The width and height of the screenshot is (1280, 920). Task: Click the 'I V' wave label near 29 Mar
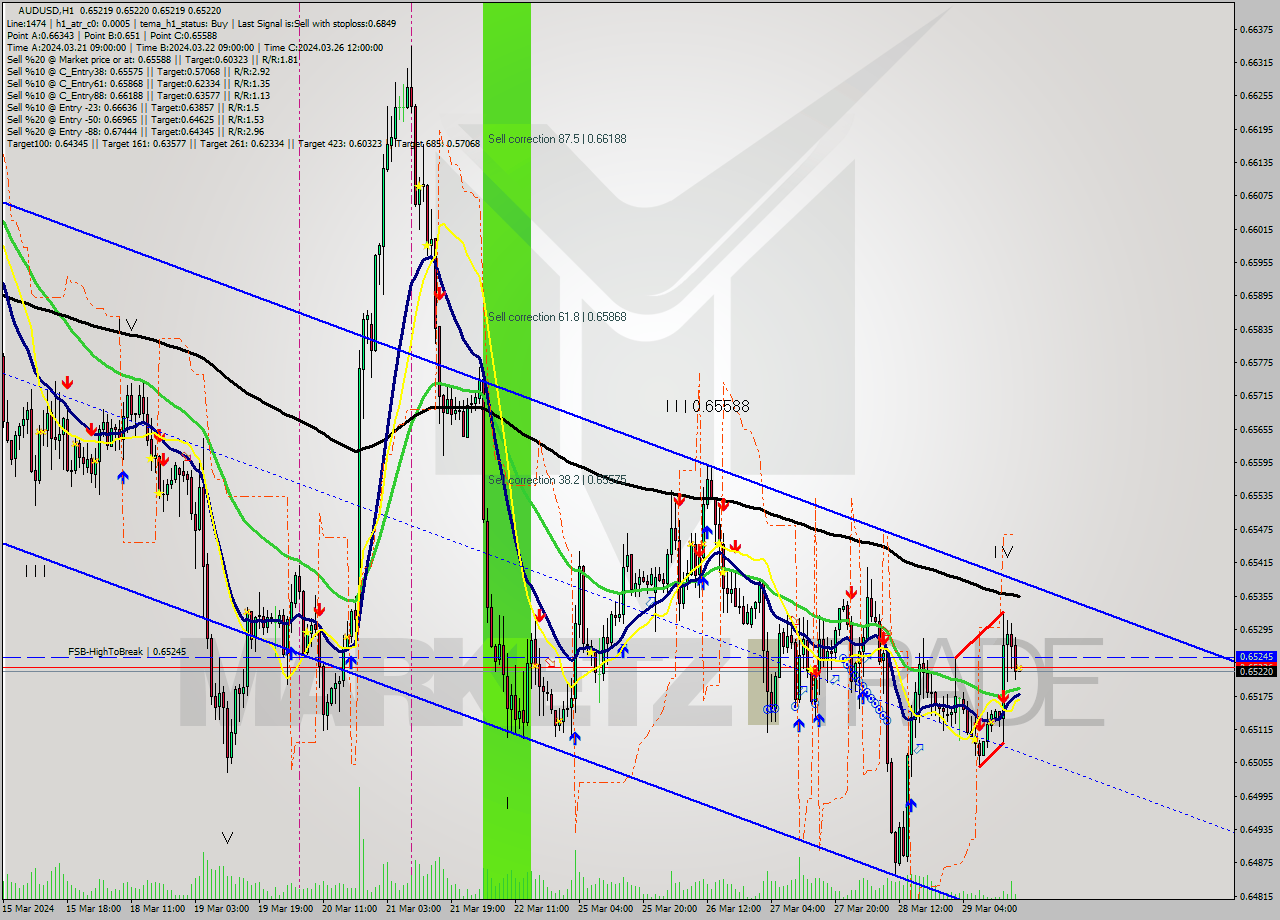point(1004,551)
